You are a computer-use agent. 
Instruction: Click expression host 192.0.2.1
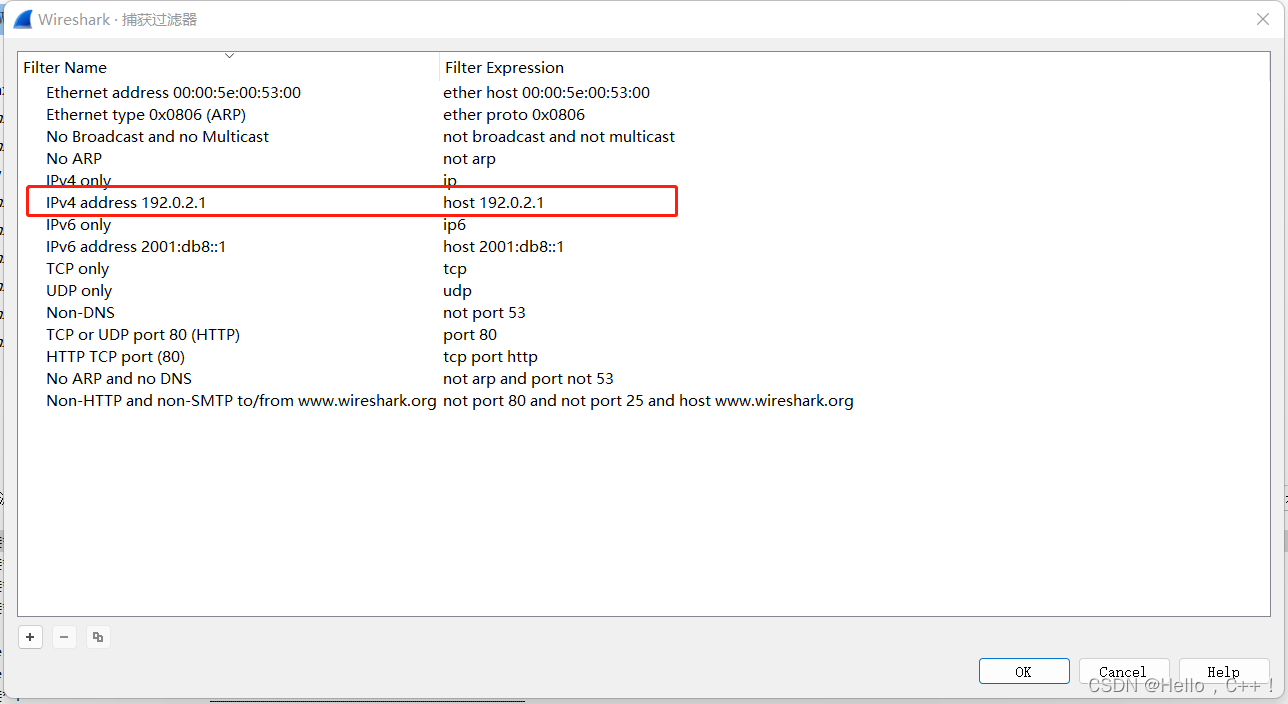tap(494, 202)
